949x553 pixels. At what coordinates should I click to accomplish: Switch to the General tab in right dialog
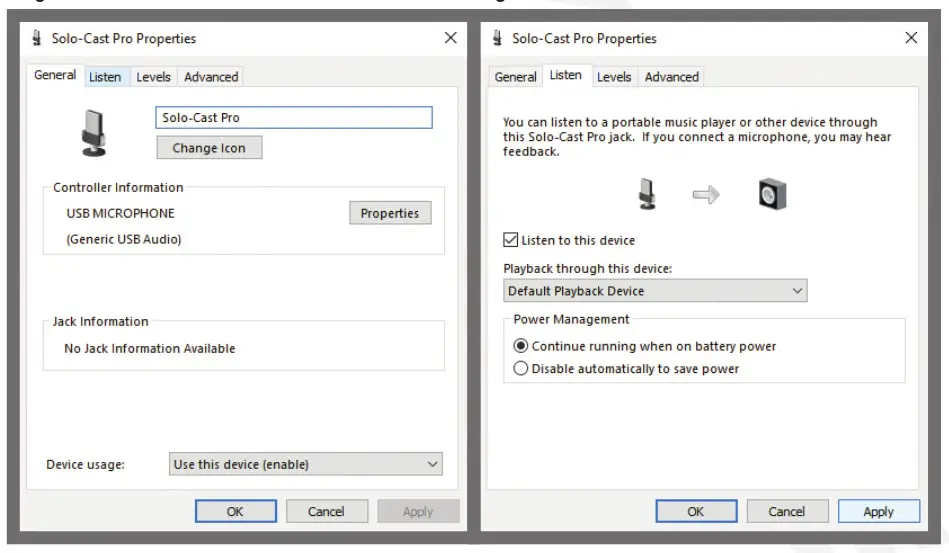[515, 77]
